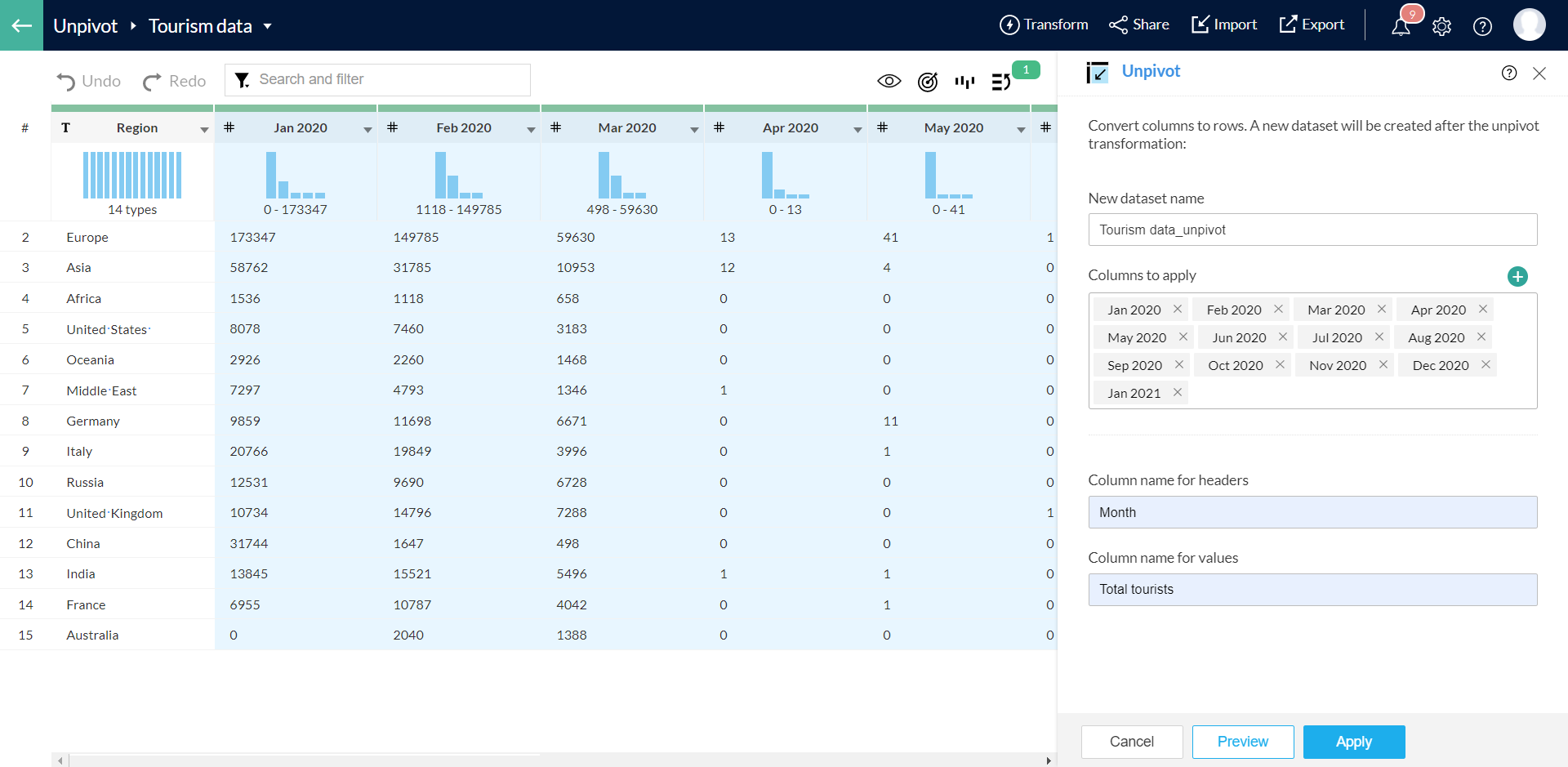Viewport: 1568px width, 767px height.
Task: Open the settings gear icon
Action: (1441, 26)
